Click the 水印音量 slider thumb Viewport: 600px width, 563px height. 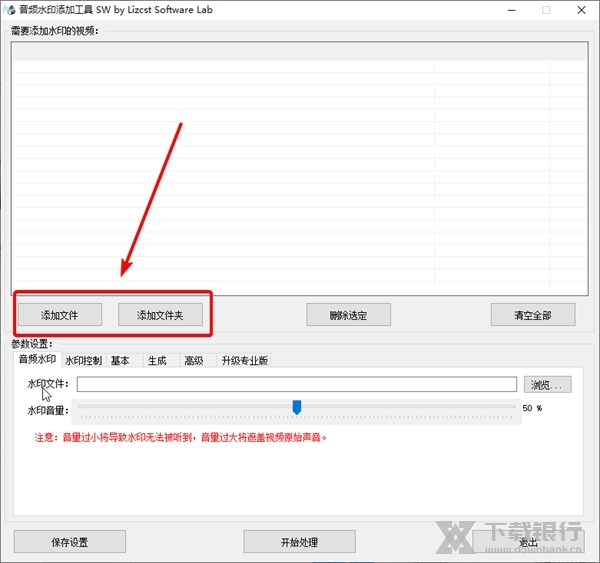click(297, 407)
